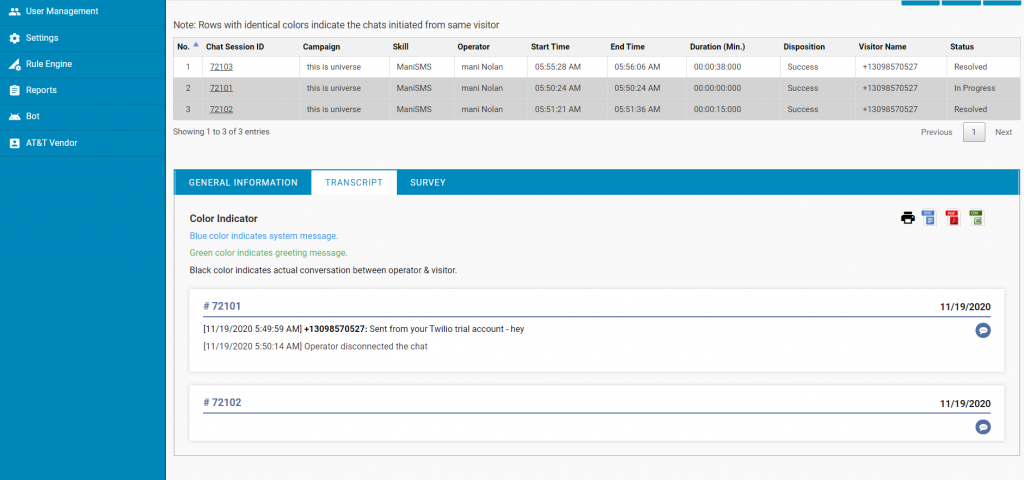Export the transcript as a DOC file
This screenshot has height=480, width=1024.
coord(928,218)
